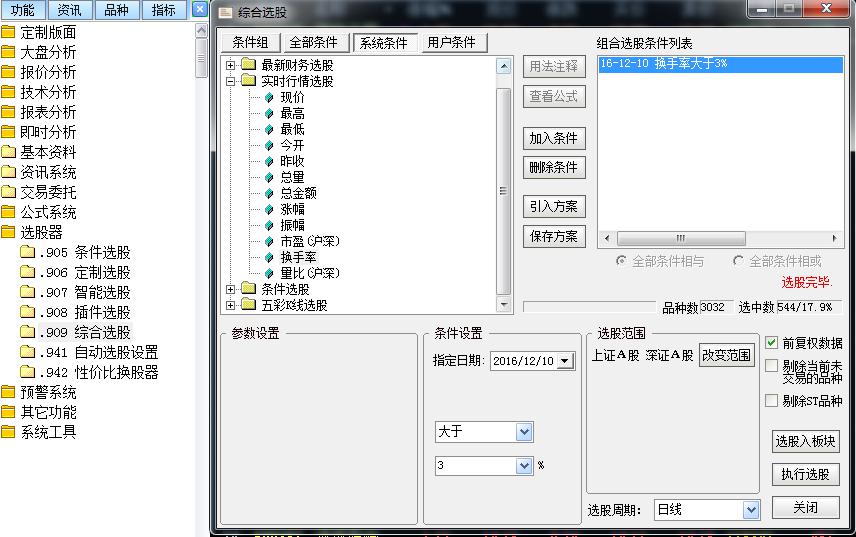Image resolution: width=856 pixels, height=537 pixels.
Task: Expand the 条件选股 tree folder
Action: pyautogui.click(x=230, y=289)
